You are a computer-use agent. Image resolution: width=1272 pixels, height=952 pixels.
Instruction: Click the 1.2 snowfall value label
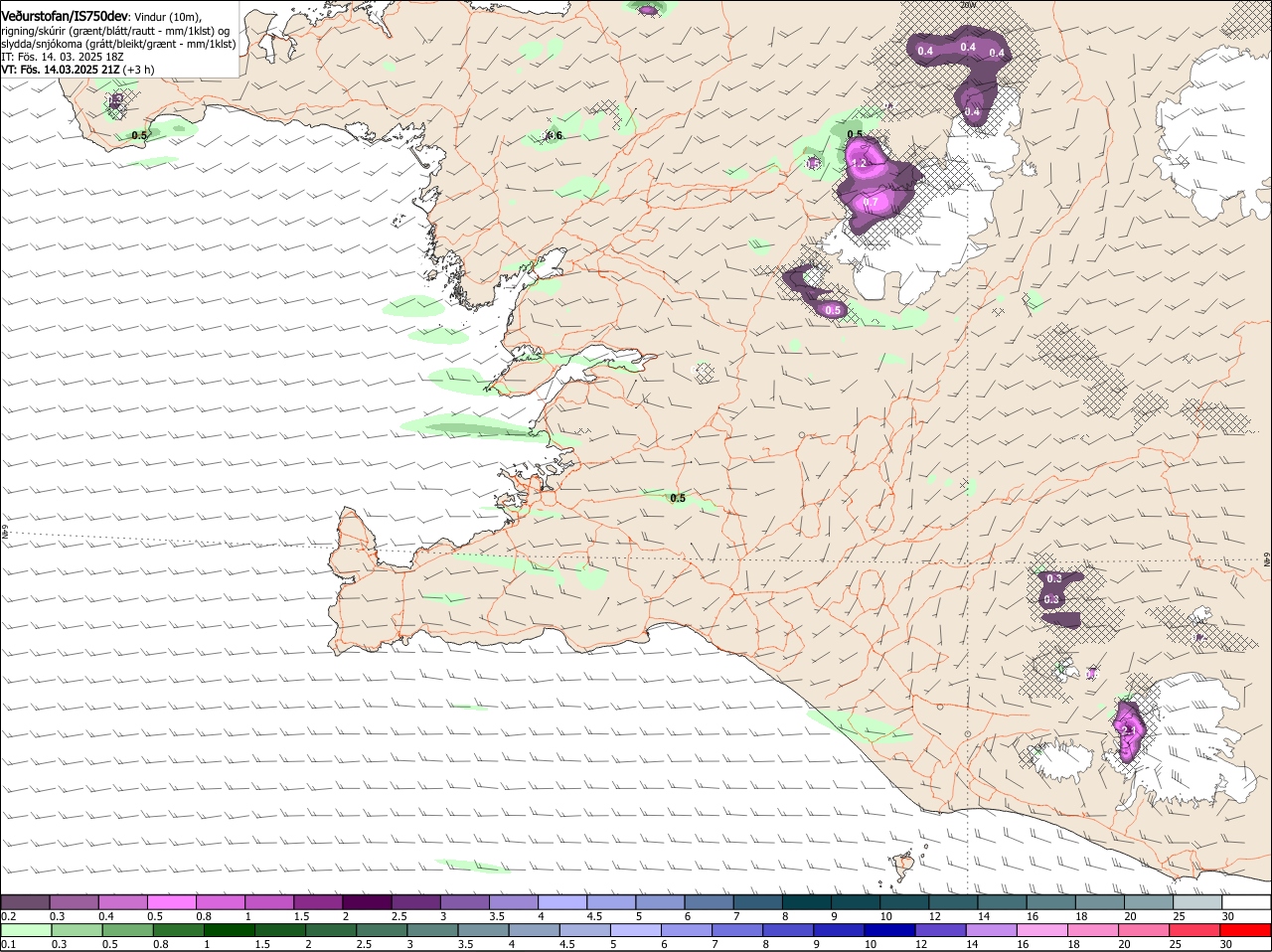click(861, 162)
